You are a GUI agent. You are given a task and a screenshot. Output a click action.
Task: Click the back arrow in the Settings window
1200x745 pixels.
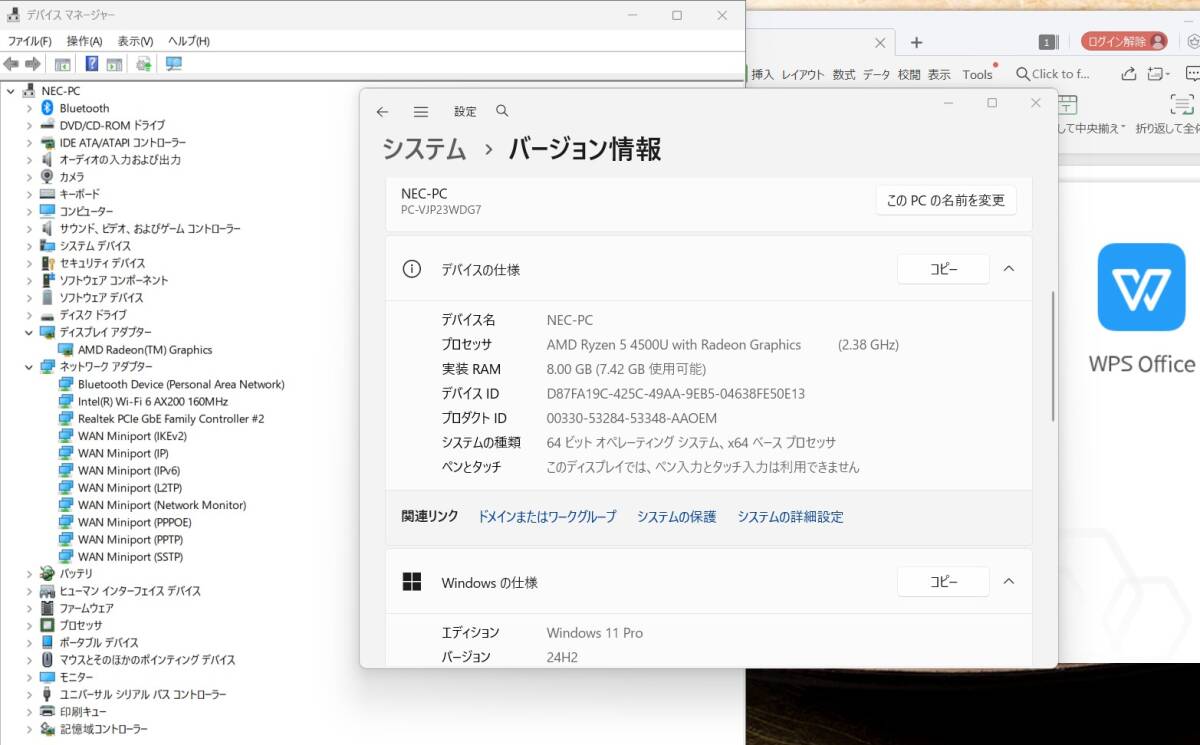[x=383, y=111]
